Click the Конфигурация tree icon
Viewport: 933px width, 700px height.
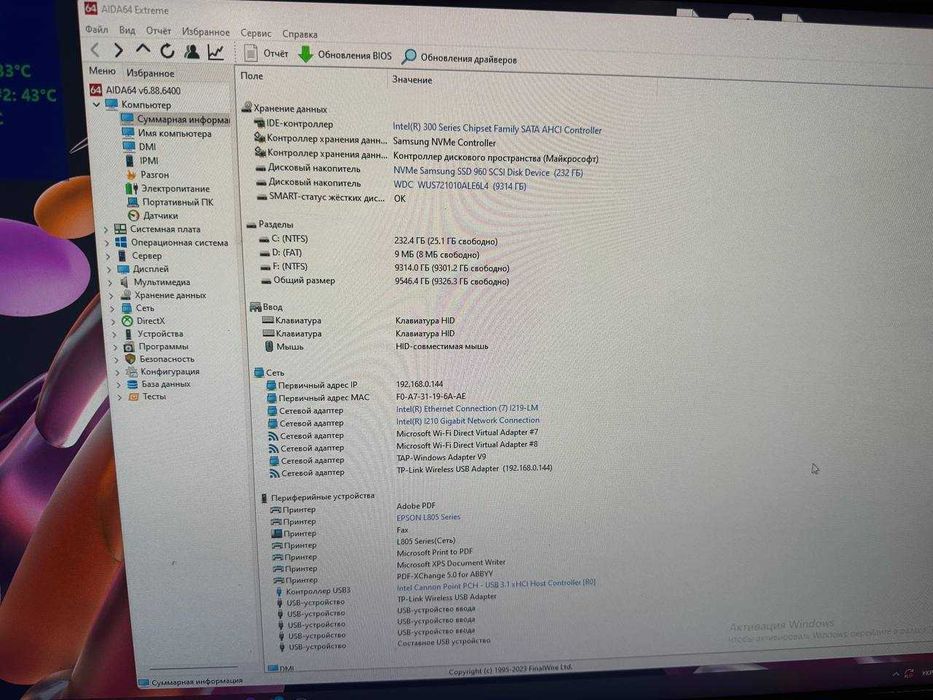(131, 371)
